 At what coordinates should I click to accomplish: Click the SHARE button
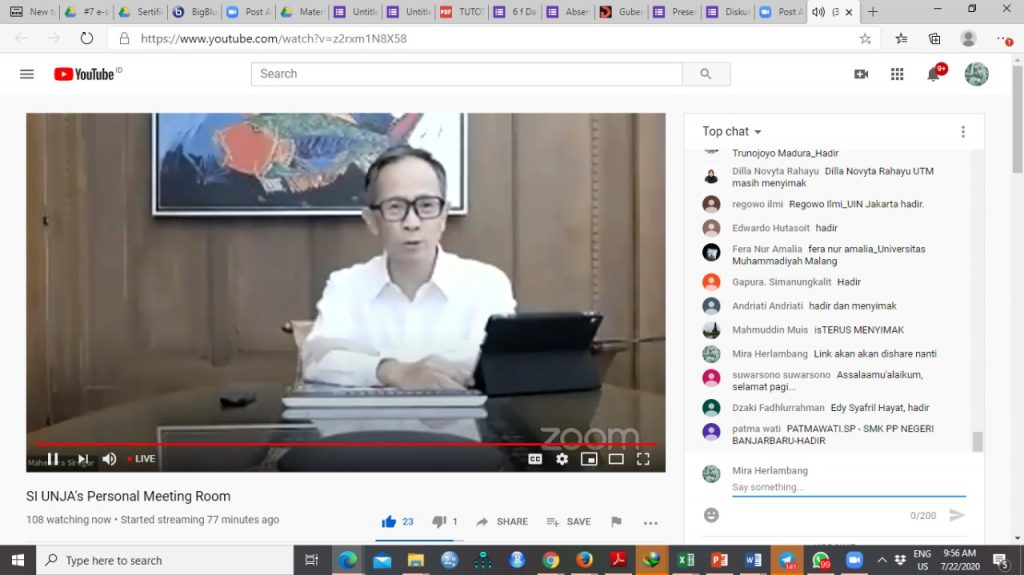point(502,521)
